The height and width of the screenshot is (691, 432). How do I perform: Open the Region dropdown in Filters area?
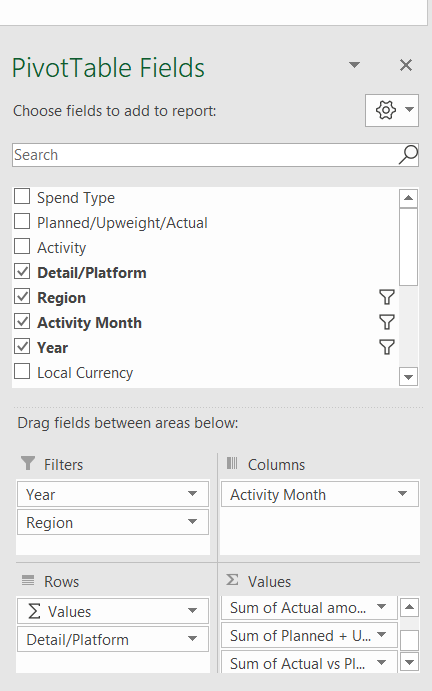(192, 522)
